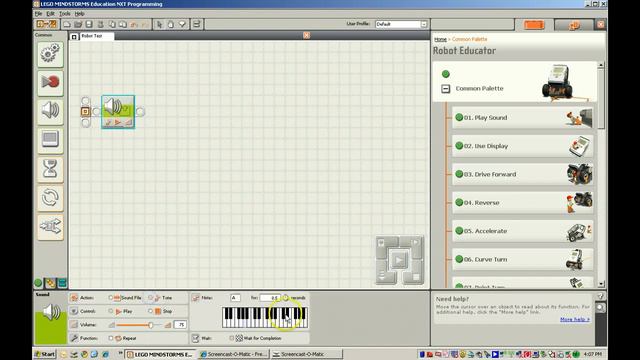This screenshot has width=640, height=360.
Task: Select the Comment tool
Action: (182, 24)
